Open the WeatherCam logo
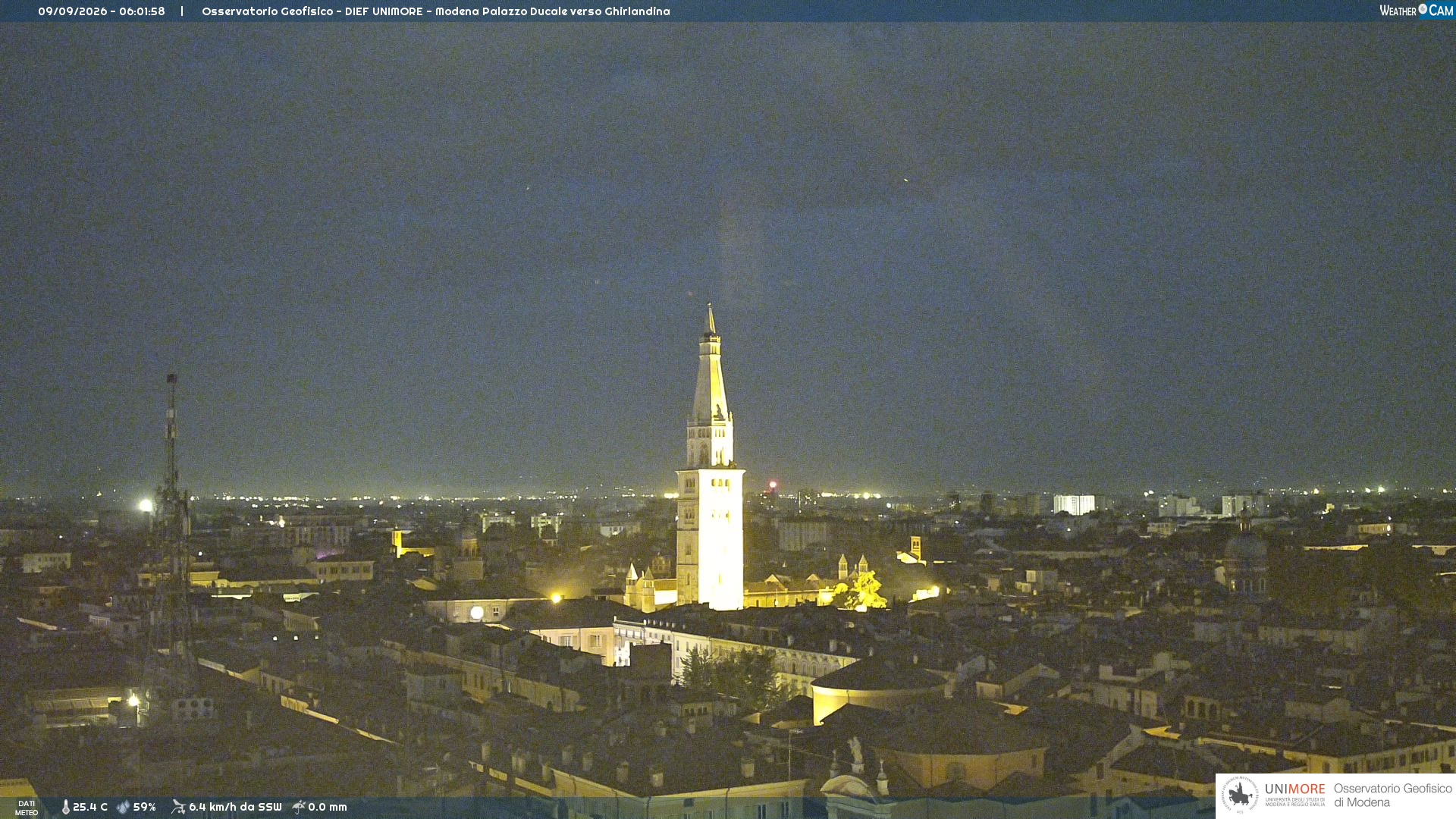The width and height of the screenshot is (1456, 819). point(1416,10)
